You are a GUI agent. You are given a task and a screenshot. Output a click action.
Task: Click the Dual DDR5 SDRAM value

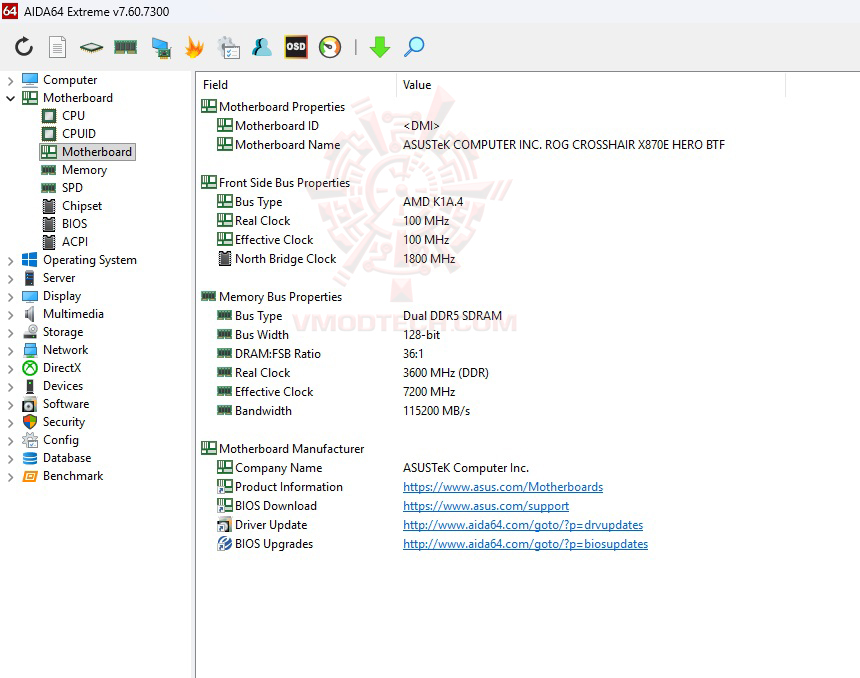coord(452,316)
